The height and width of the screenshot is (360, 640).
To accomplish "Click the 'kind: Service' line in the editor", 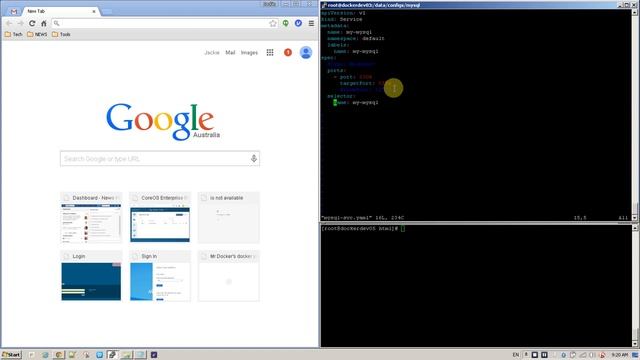I will (341, 19).
